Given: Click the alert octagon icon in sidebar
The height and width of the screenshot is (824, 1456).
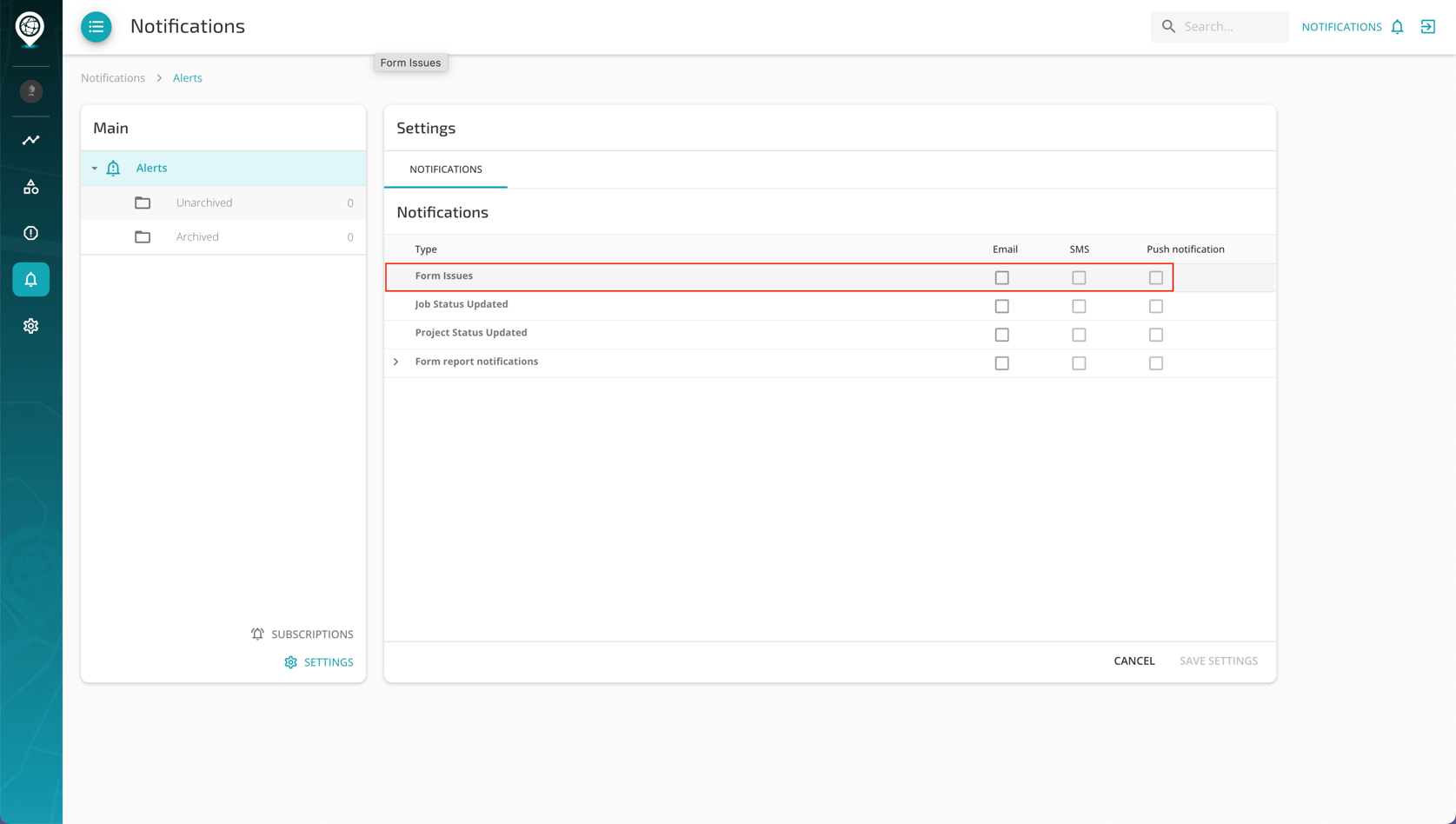Looking at the screenshot, I should tap(30, 233).
